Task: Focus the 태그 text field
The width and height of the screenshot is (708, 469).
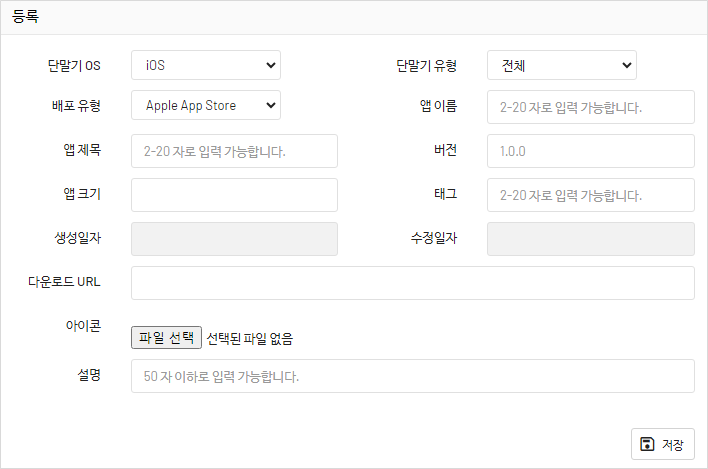Action: coord(590,195)
